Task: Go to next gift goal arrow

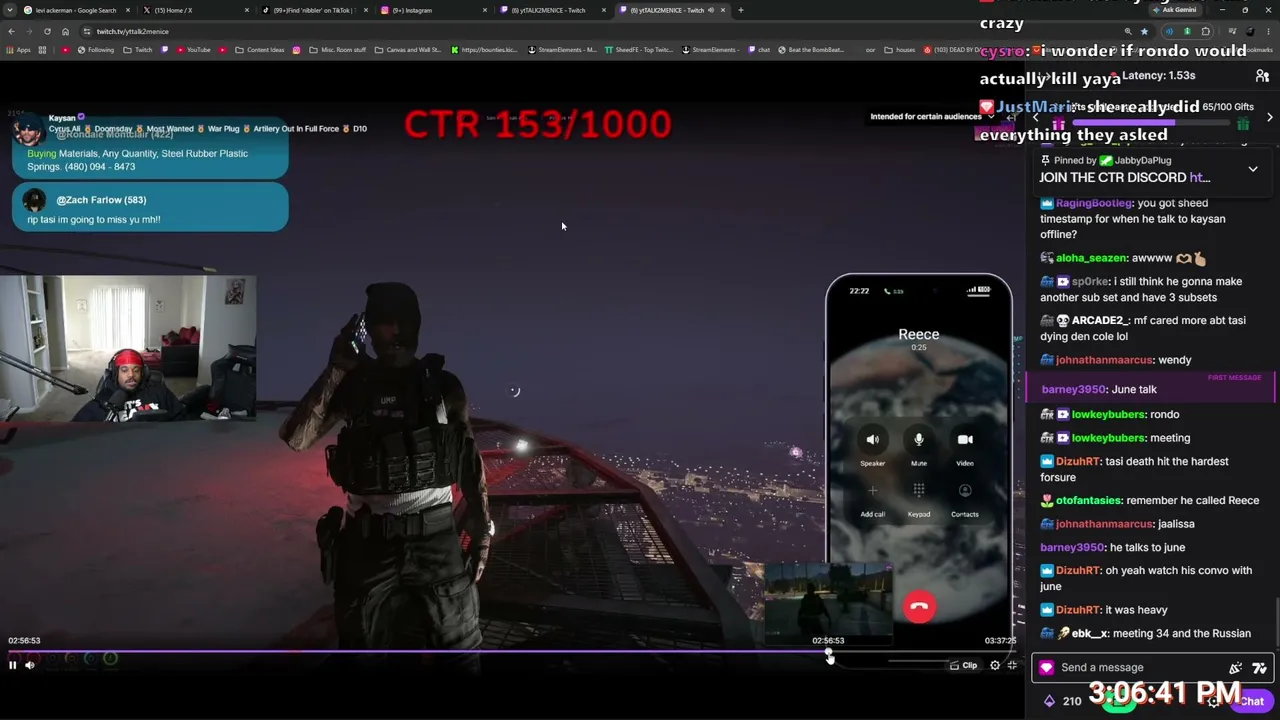Action: pos(1270,117)
